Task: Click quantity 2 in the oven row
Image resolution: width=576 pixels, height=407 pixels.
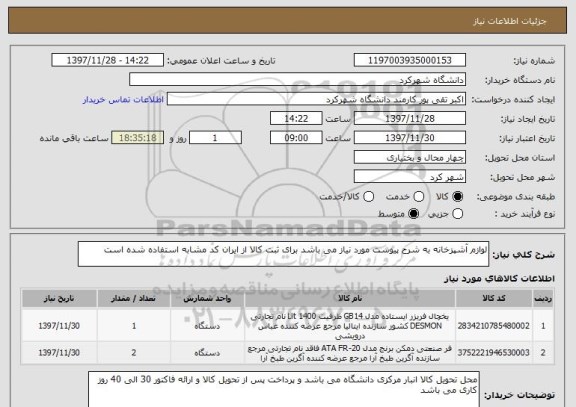Action: click(134, 353)
